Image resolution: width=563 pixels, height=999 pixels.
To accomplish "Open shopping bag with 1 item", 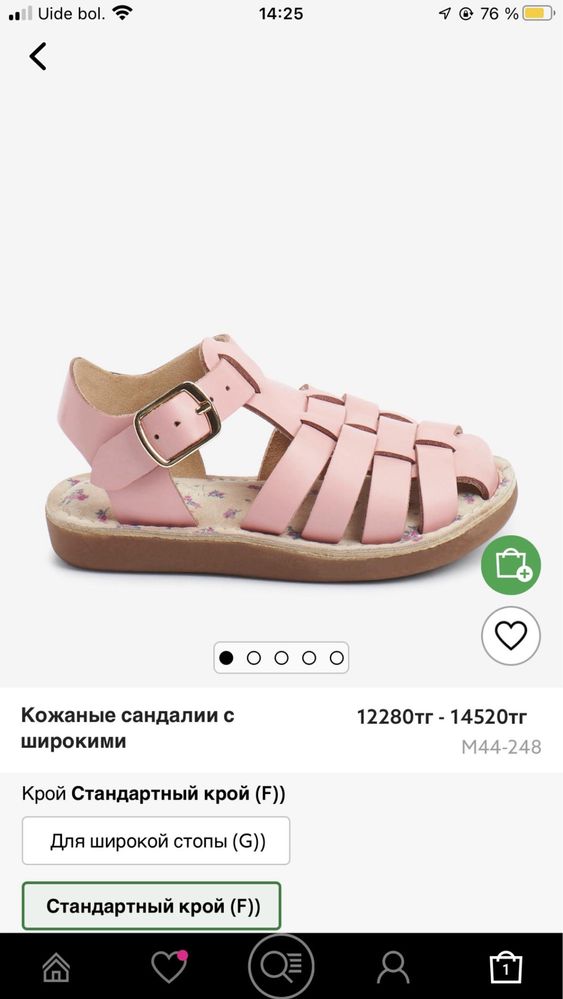I will (x=506, y=967).
